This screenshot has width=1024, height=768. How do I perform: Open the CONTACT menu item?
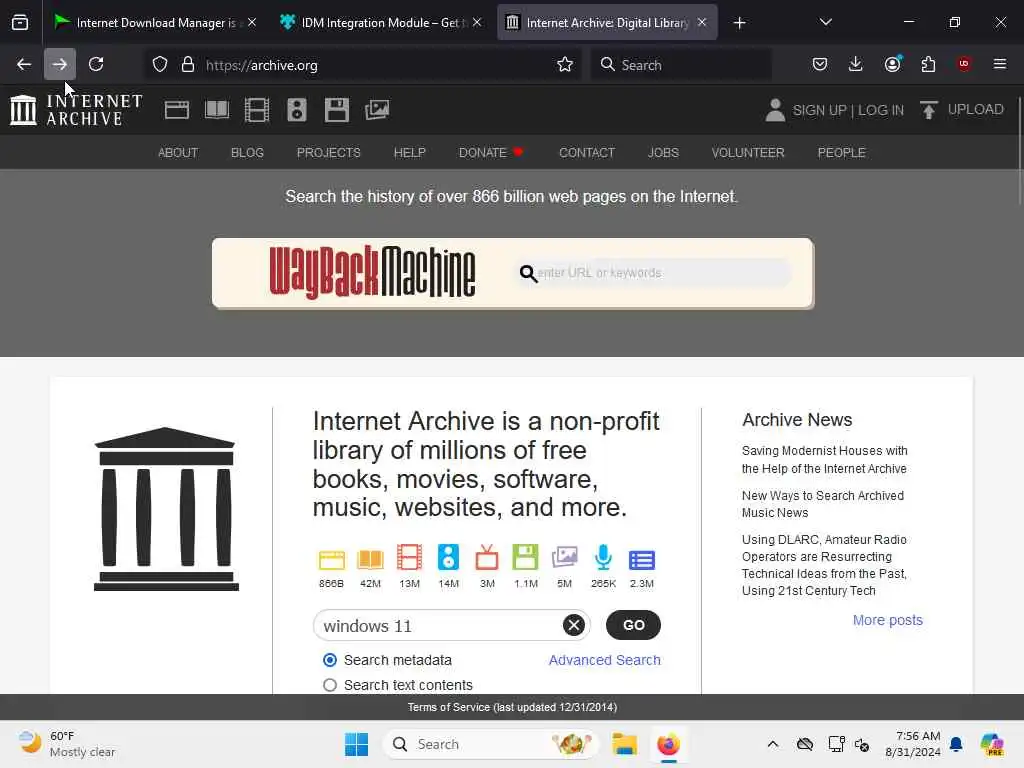586,152
